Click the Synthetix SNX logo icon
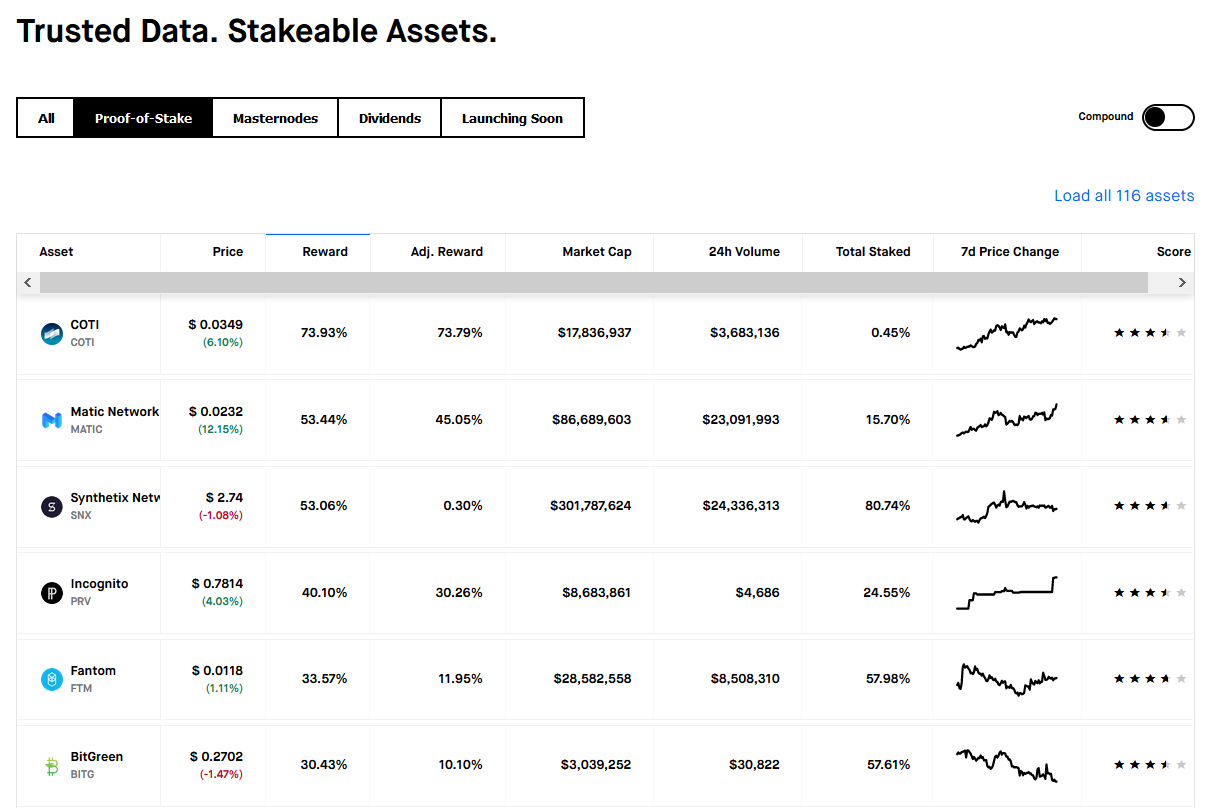The image size is (1224, 808). coord(52,507)
